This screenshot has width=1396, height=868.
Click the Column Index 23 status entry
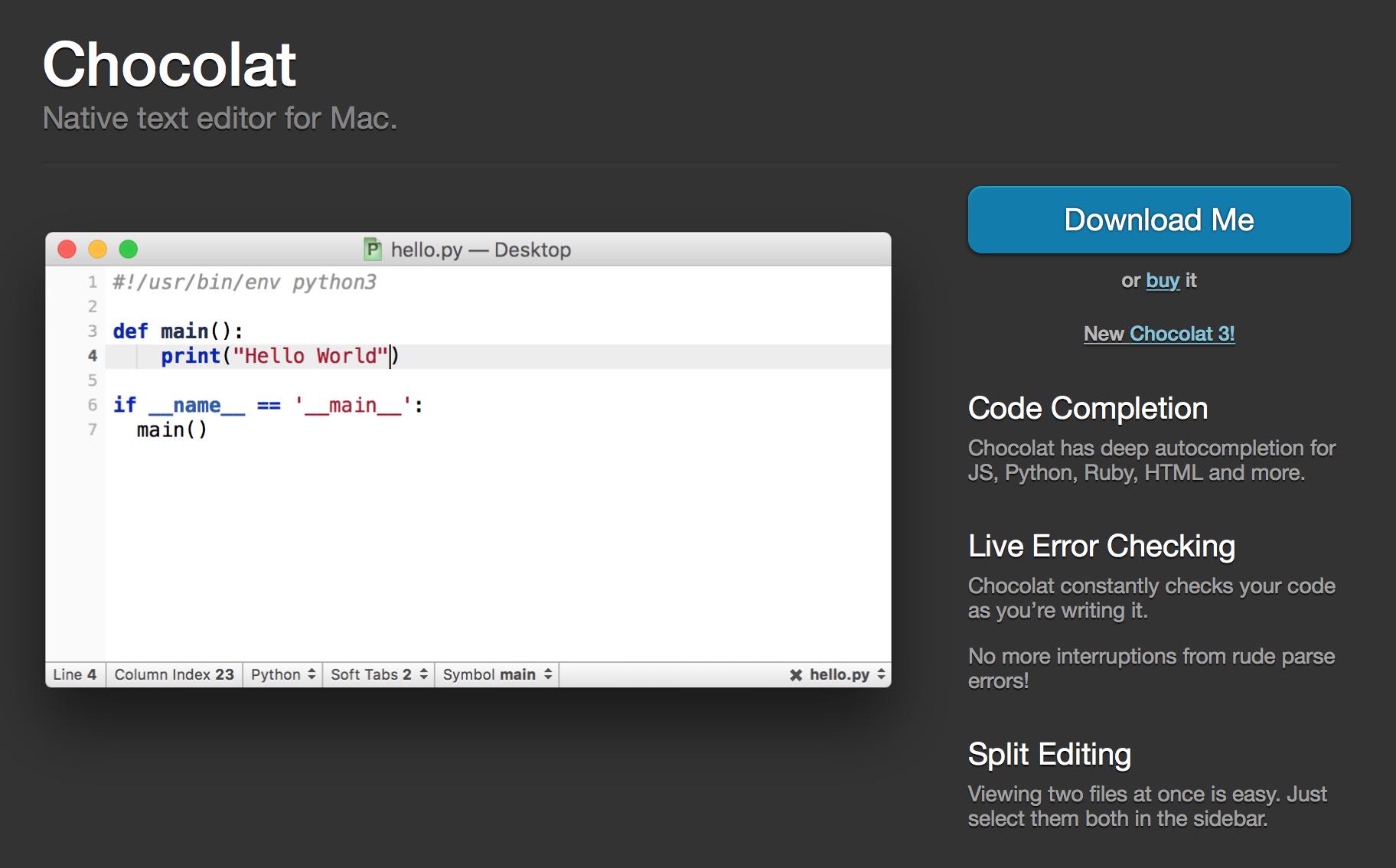click(x=174, y=674)
